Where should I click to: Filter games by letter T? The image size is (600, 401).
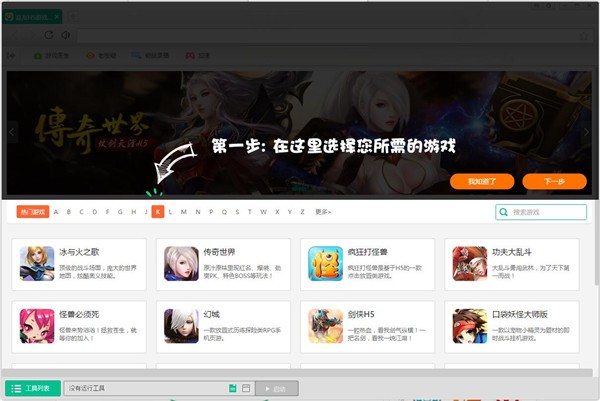coord(250,212)
